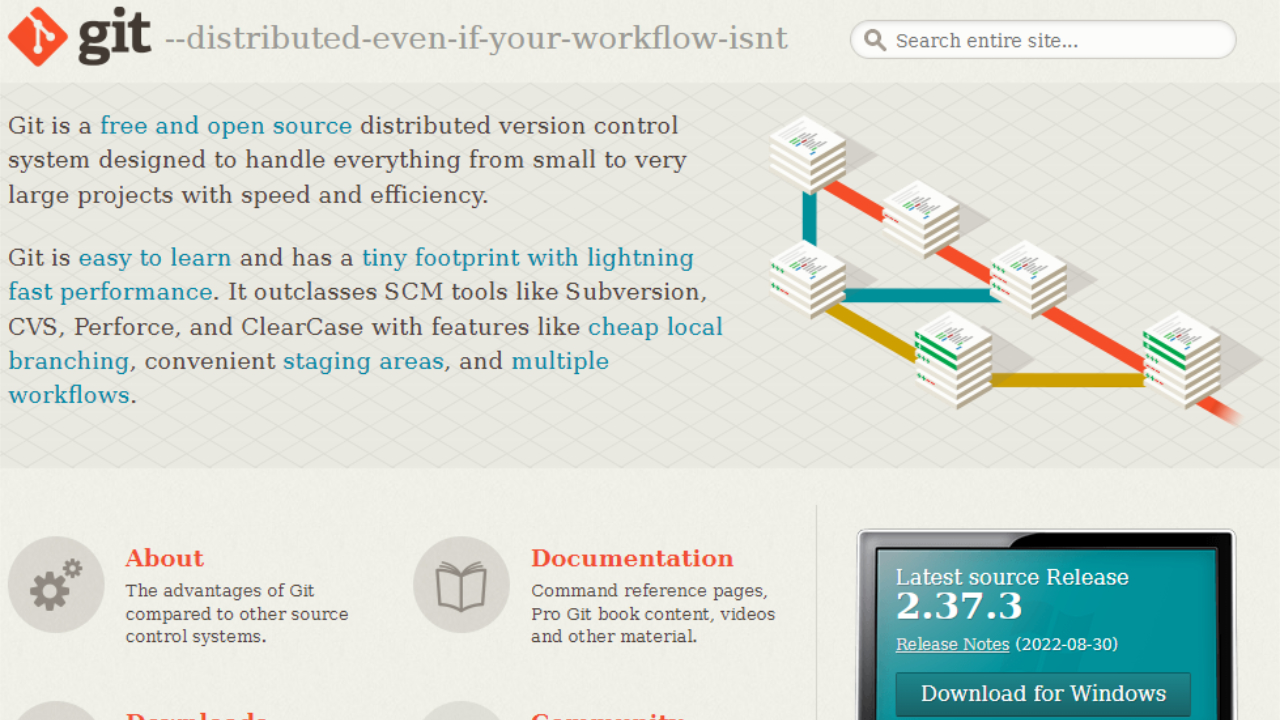Go to the staging areas link
This screenshot has height=720, width=1280.
(x=363, y=361)
